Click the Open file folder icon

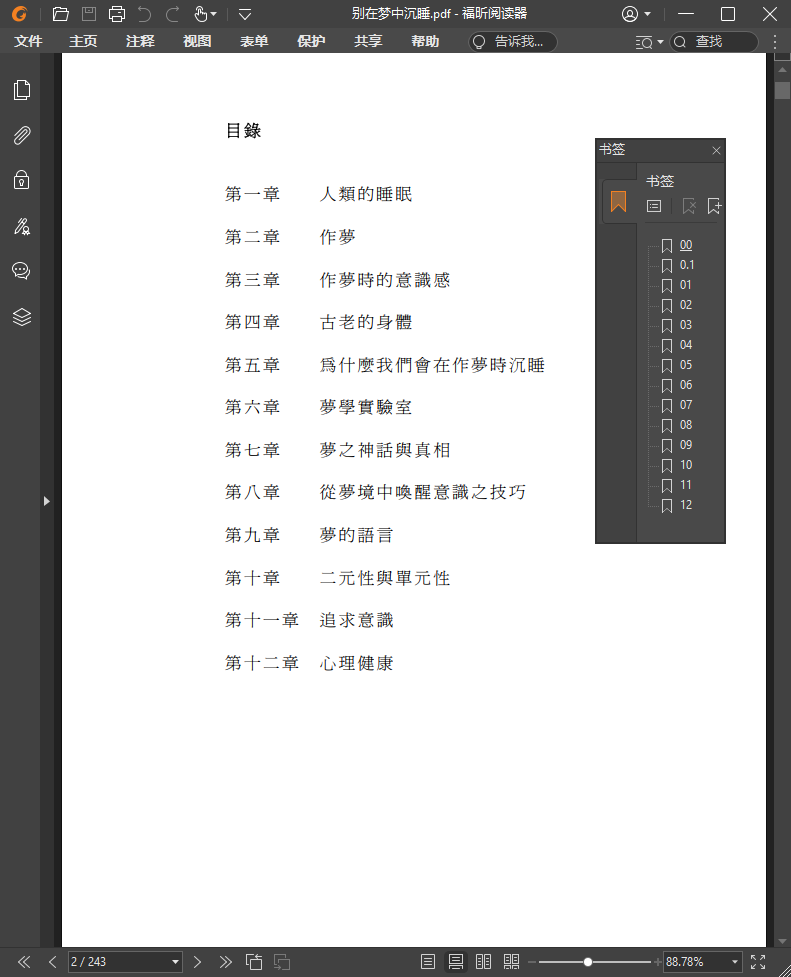[x=61, y=14]
